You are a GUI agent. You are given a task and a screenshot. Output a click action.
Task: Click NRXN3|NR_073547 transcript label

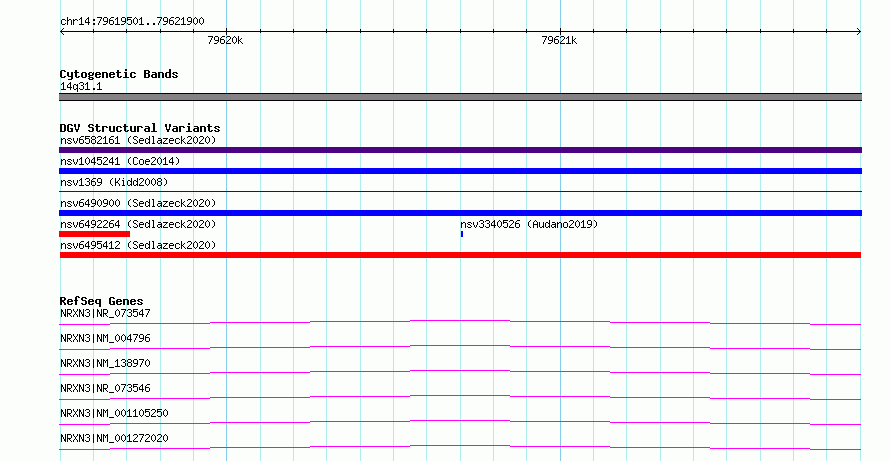105,313
